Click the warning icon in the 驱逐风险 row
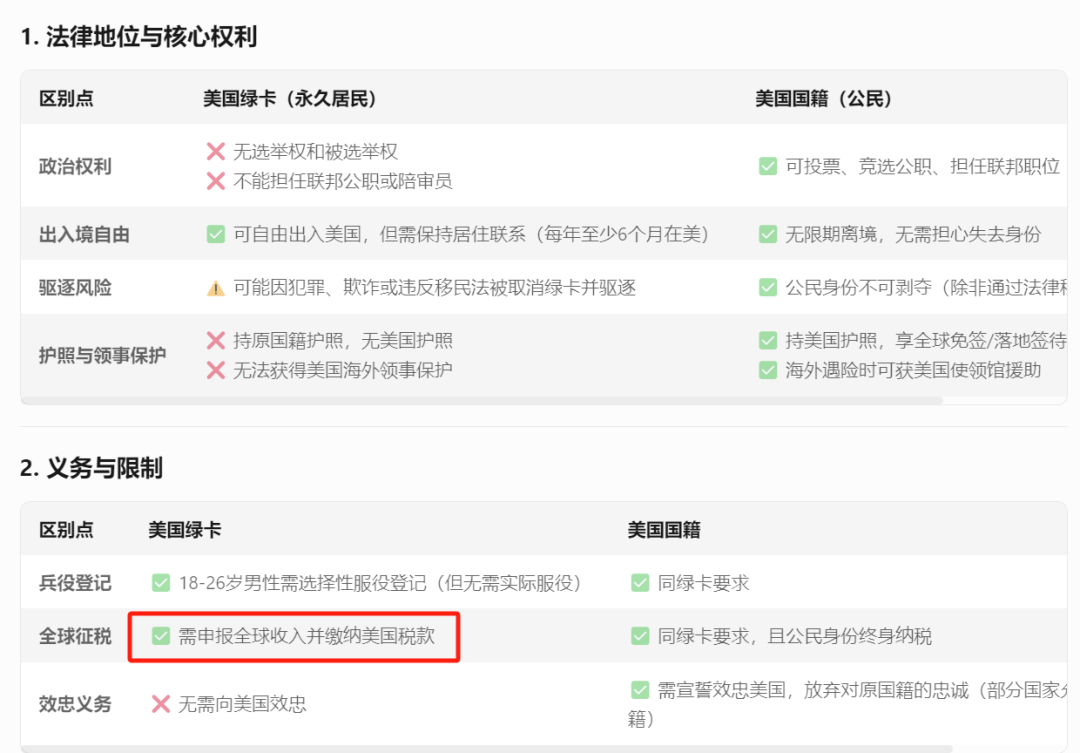The height and width of the screenshot is (753, 1080). tap(216, 287)
